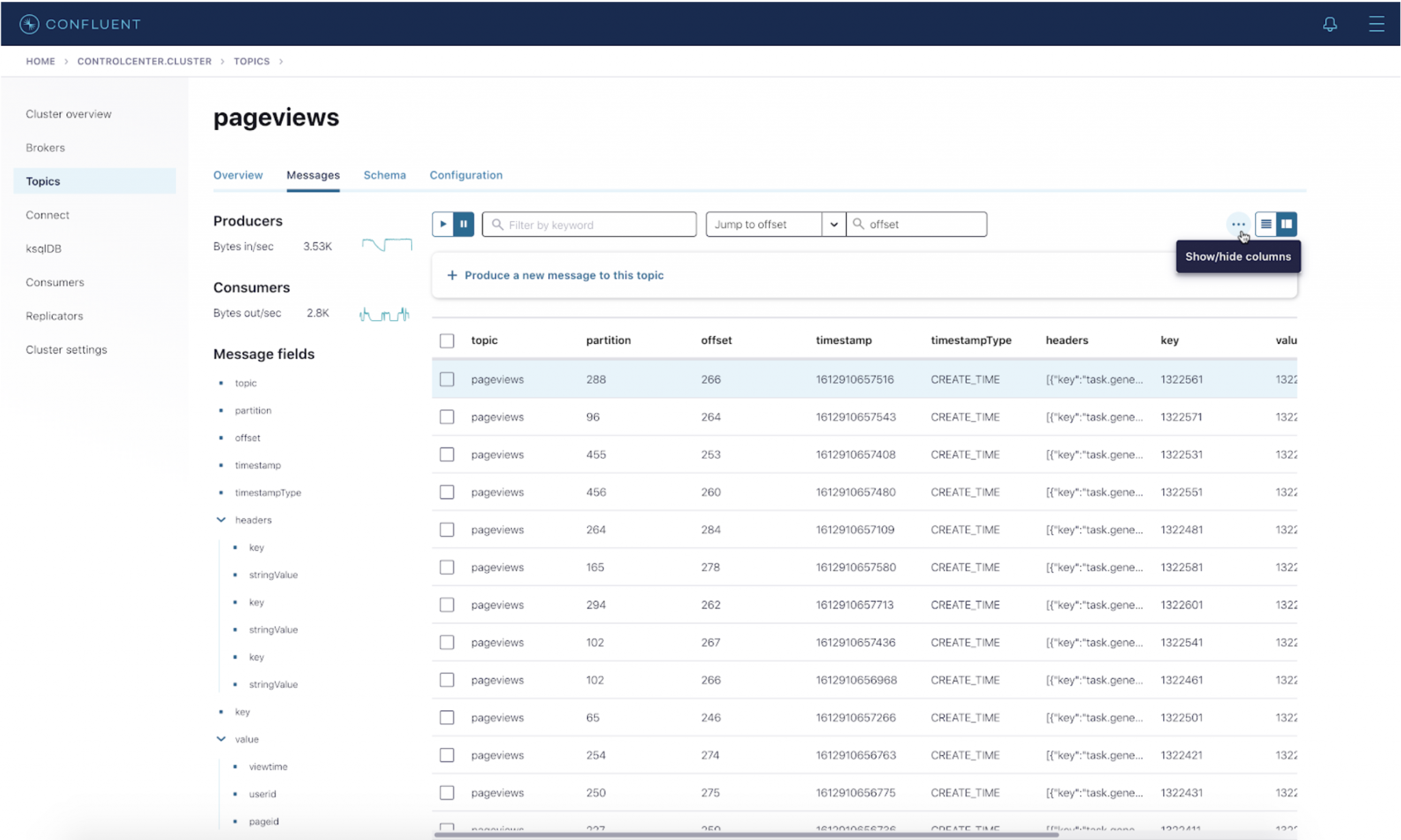
Task: Open the hamburger menu in header
Action: tap(1376, 25)
